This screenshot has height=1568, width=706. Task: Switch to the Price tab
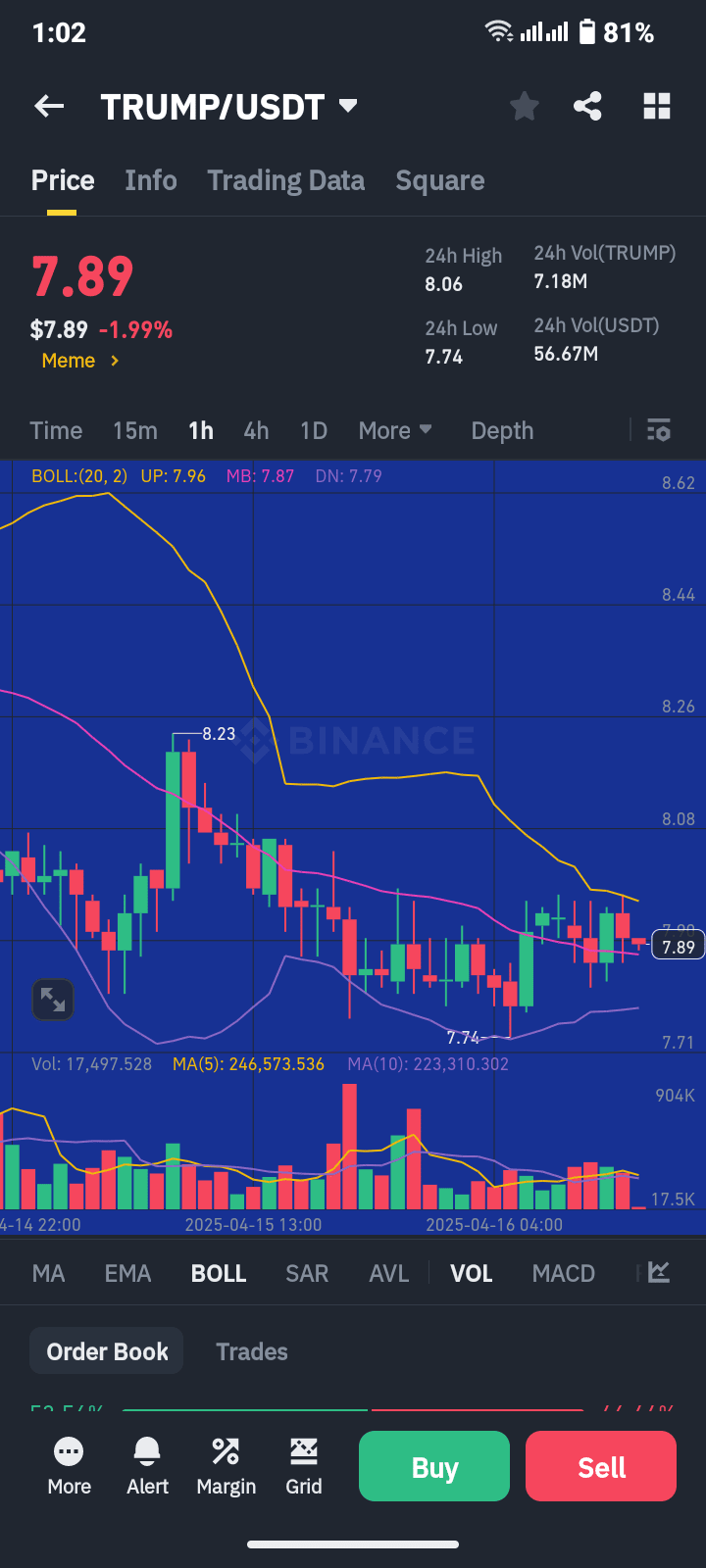point(63,180)
